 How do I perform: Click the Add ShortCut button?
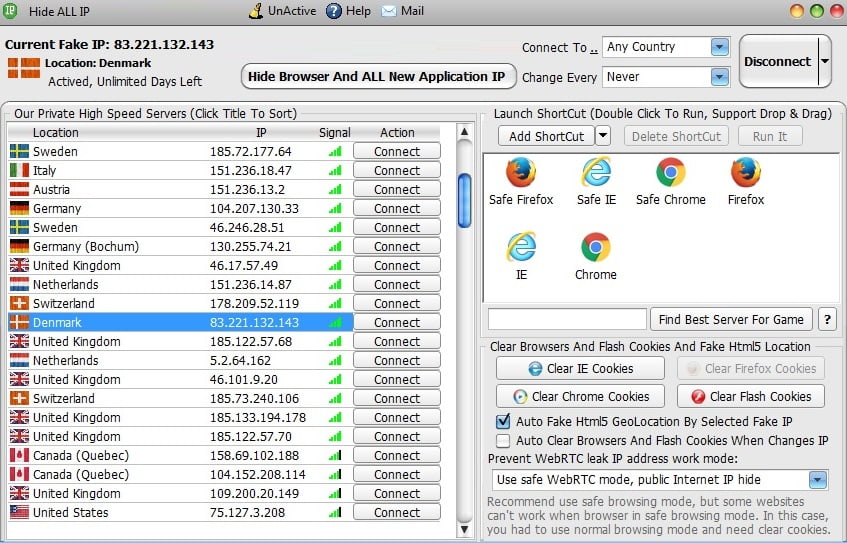point(546,136)
